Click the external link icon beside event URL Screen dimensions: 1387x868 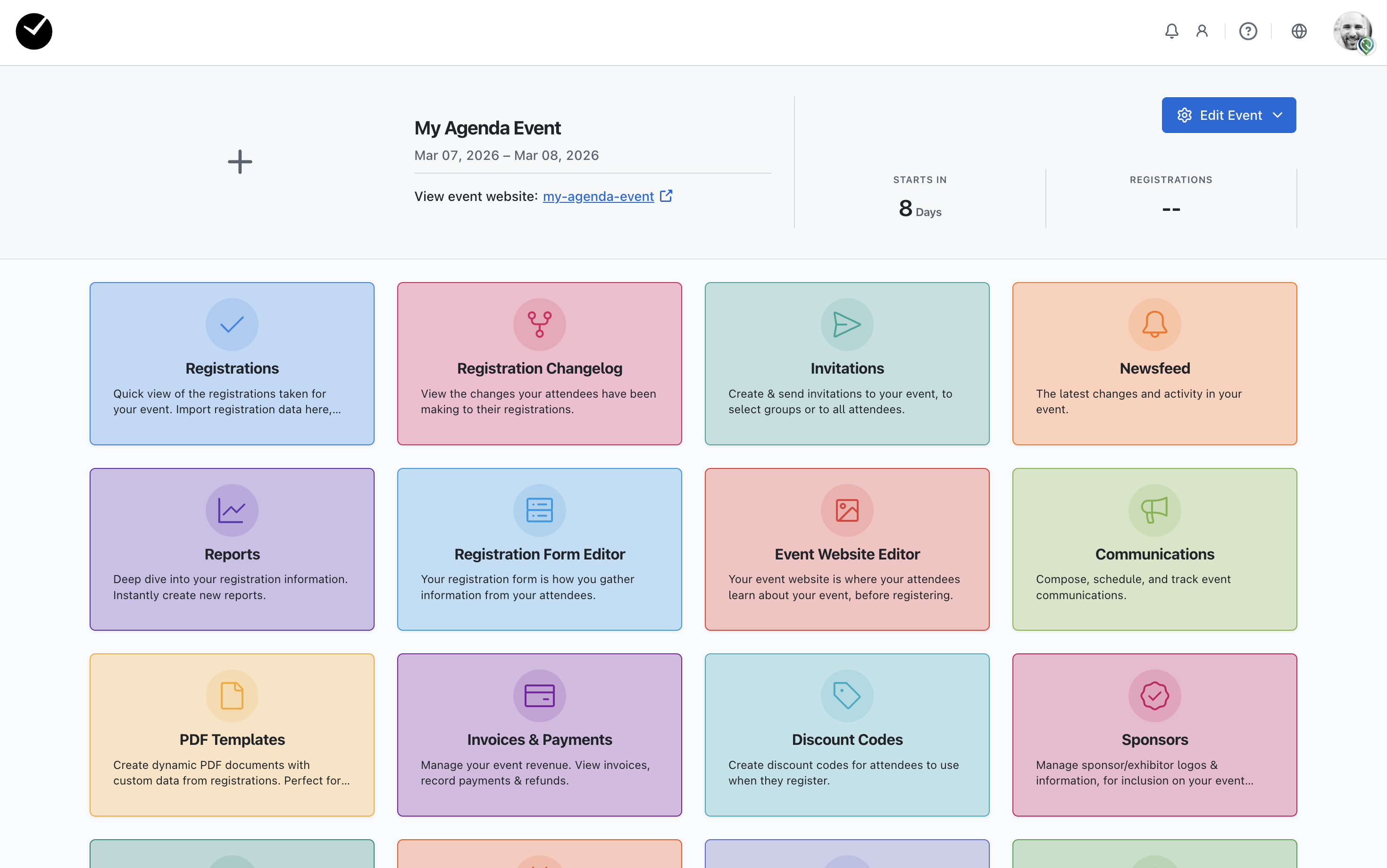[666, 196]
